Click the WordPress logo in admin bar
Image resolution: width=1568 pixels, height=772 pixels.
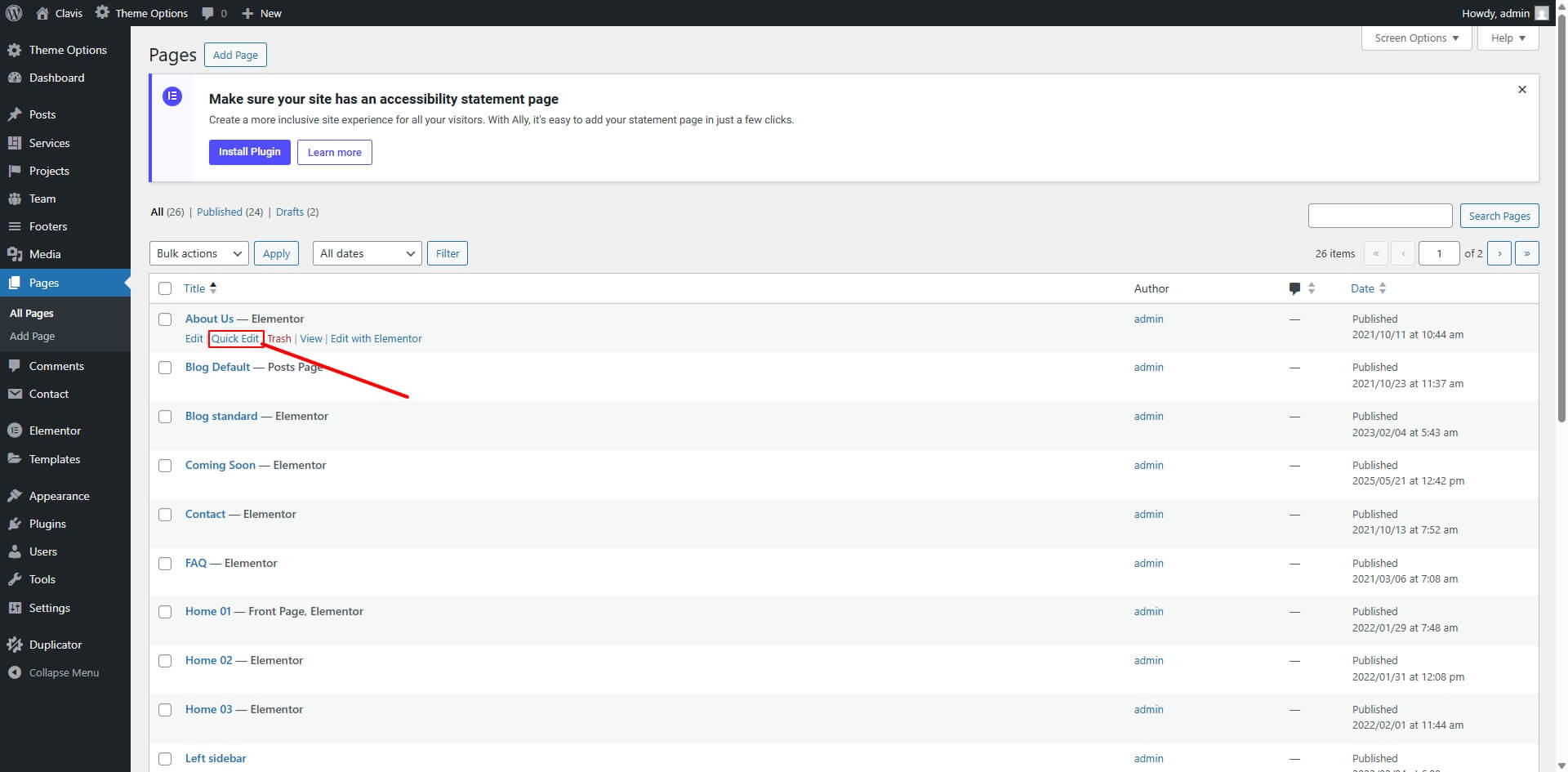tap(14, 13)
